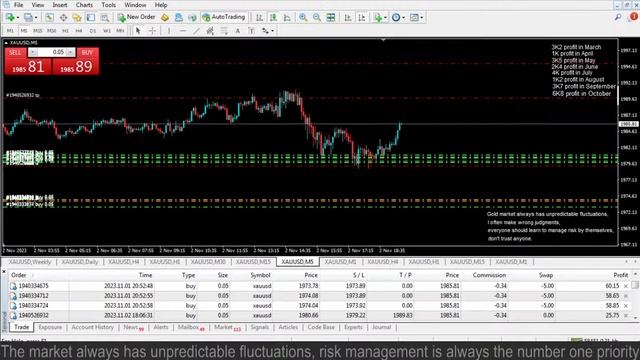This screenshot has height=360, width=640.
Task: Select the text label tool
Action: (x=251, y=31)
